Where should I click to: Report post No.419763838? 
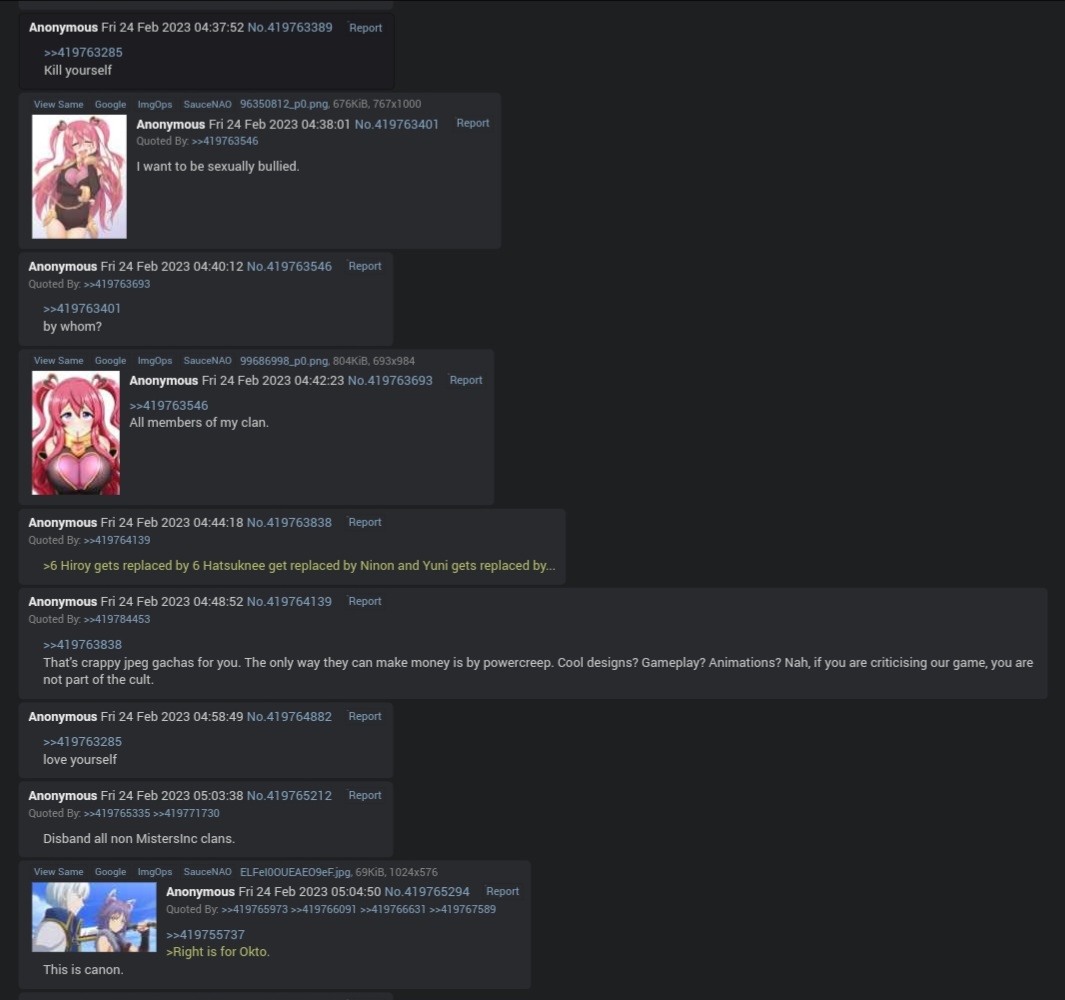click(x=365, y=522)
